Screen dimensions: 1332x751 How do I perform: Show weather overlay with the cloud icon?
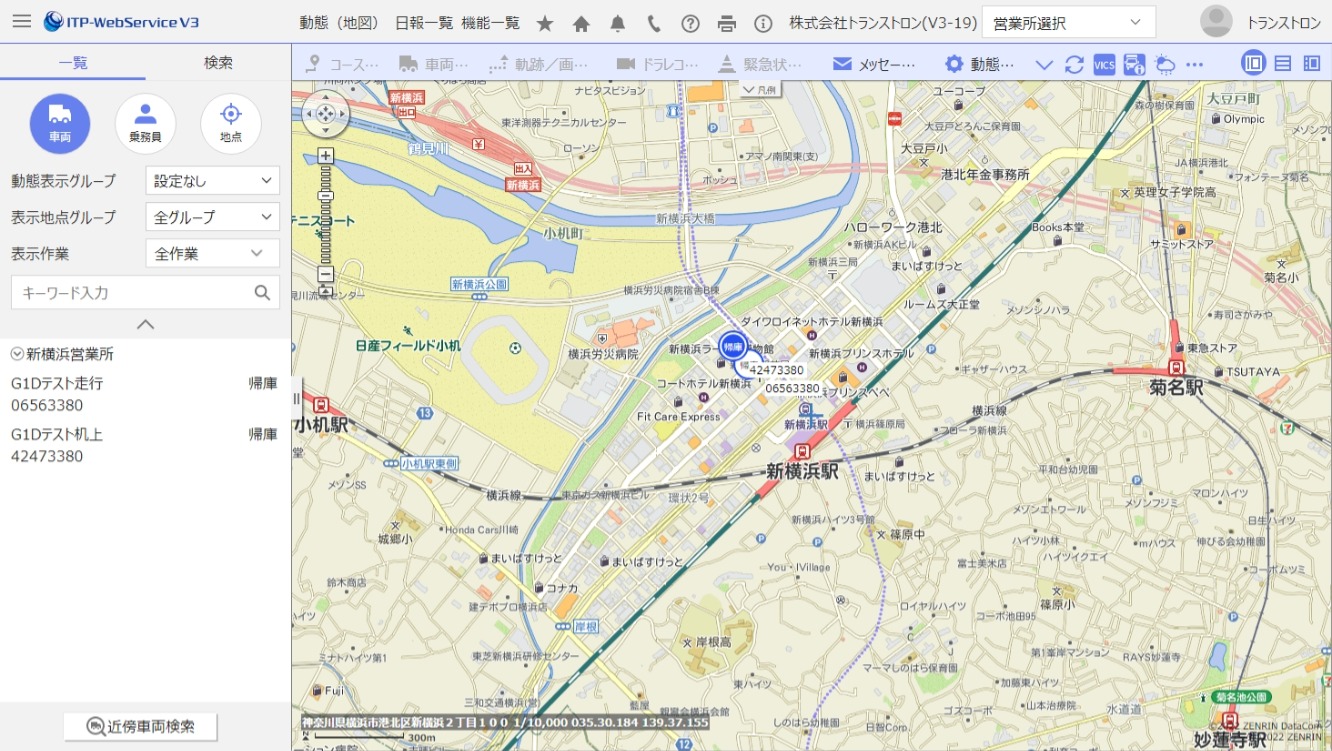point(1165,64)
